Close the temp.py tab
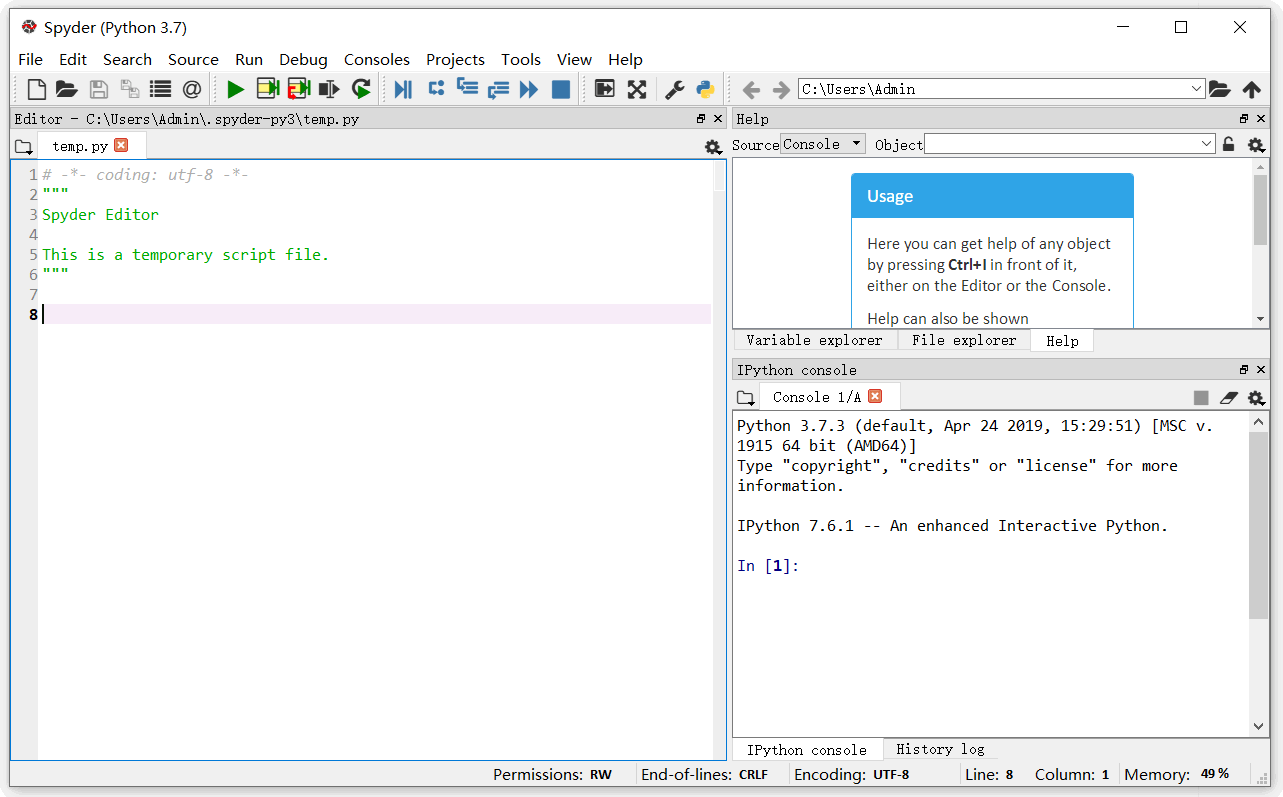The width and height of the screenshot is (1283, 797). (121, 145)
